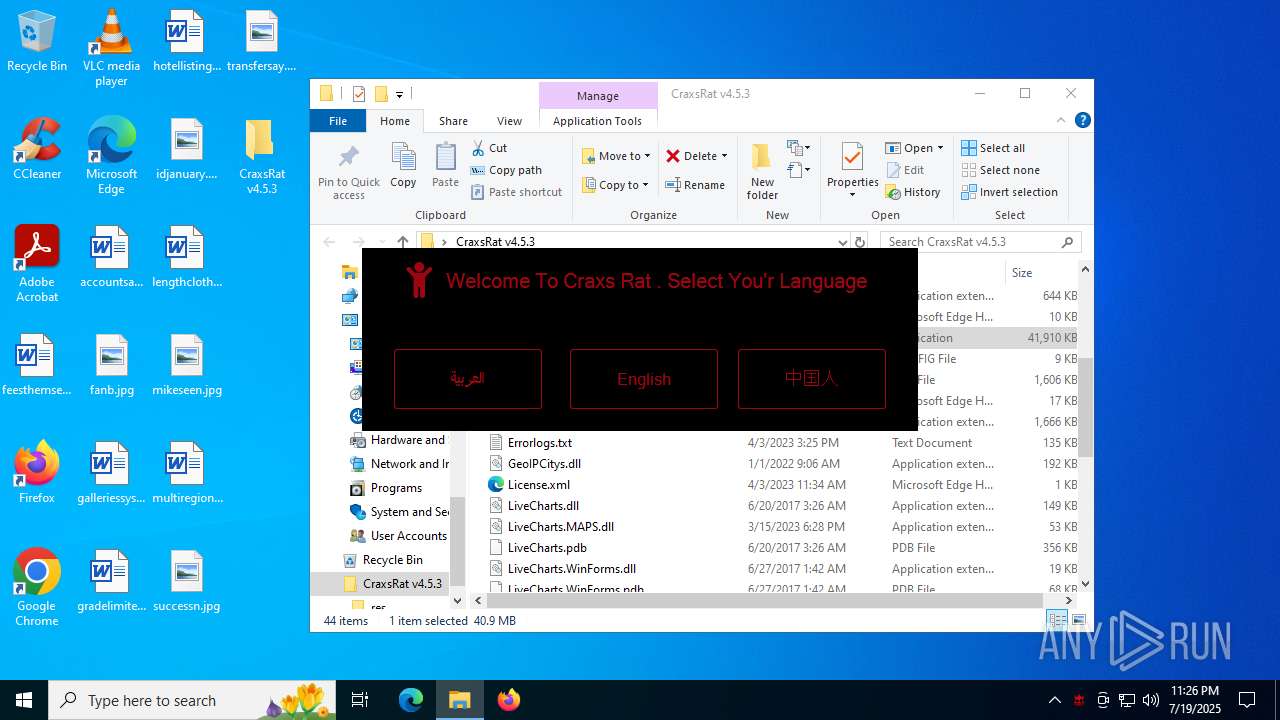1280x720 pixels.
Task: Open the Recycle Bin desktop icon
Action: pos(37,42)
